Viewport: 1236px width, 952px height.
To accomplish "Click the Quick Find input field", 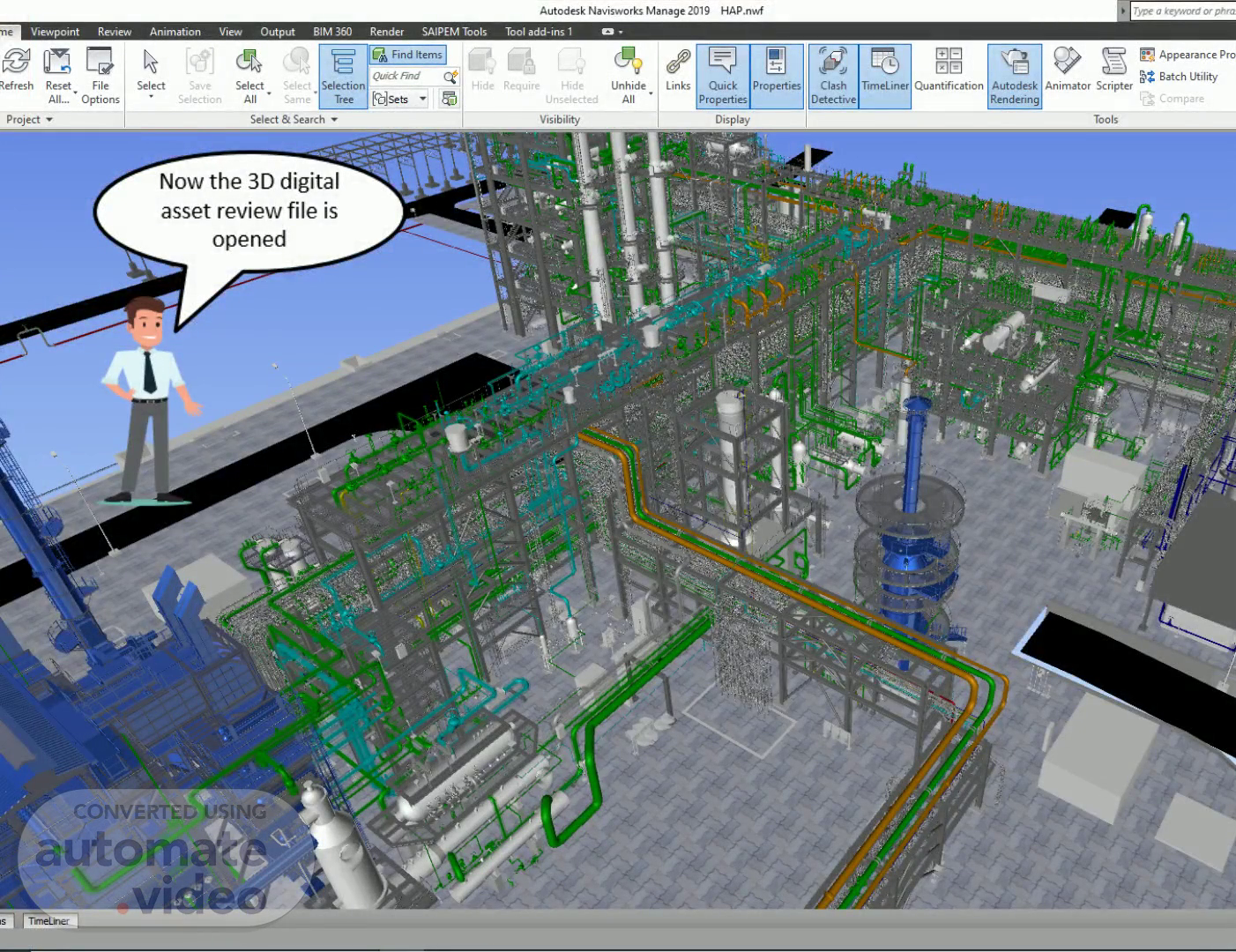I will pos(405,77).
